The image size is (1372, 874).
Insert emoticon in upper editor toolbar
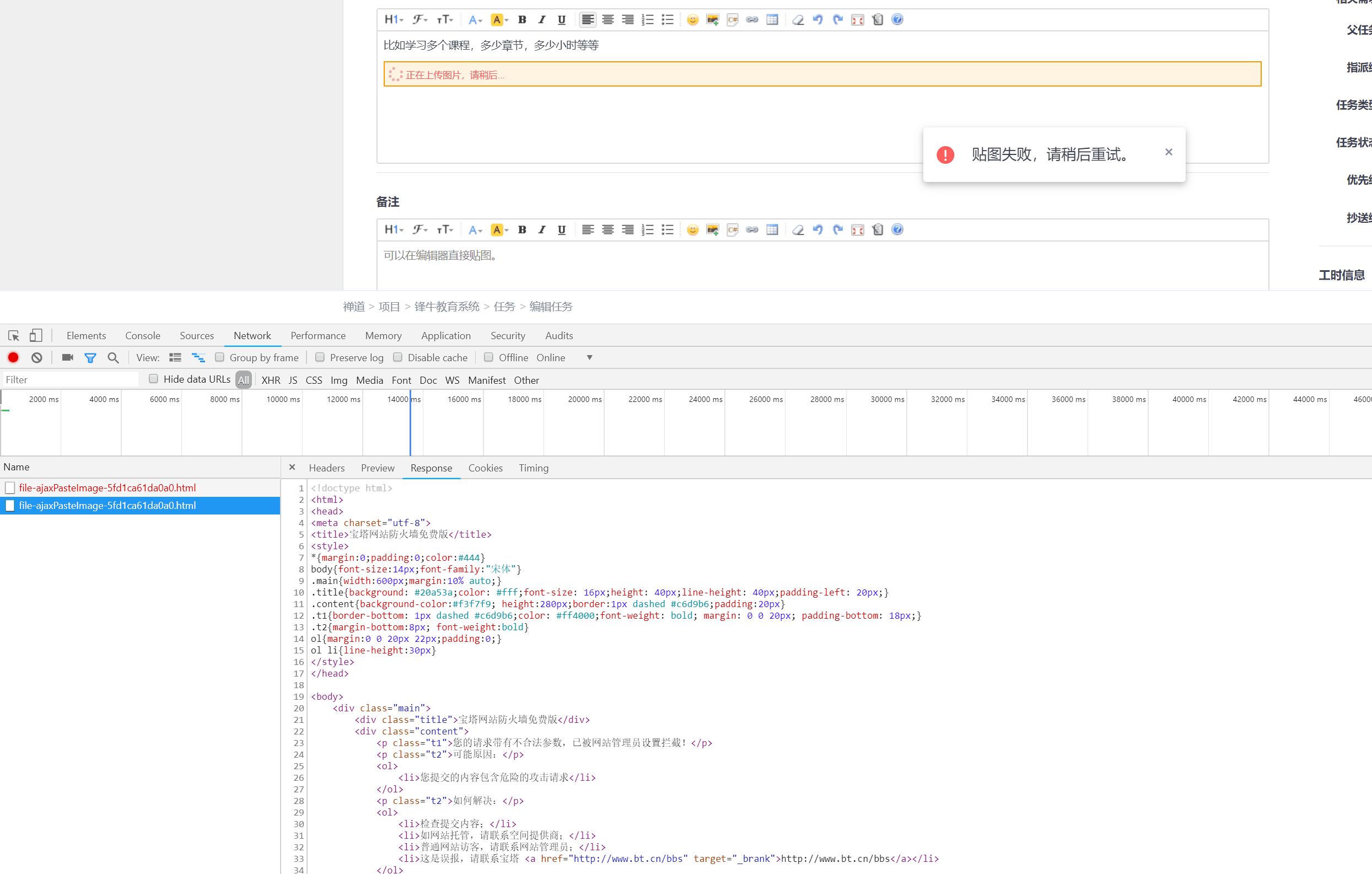click(x=693, y=20)
